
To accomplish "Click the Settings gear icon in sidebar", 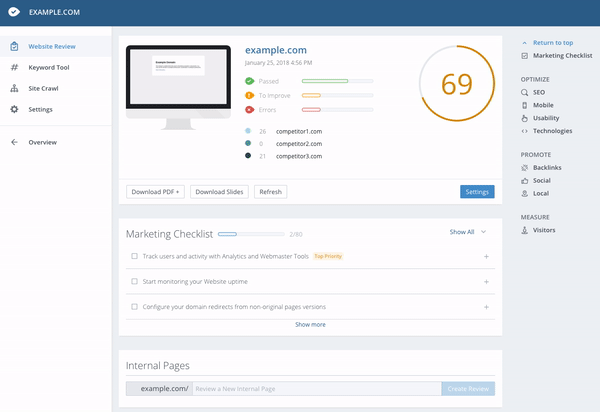I will click(14, 109).
